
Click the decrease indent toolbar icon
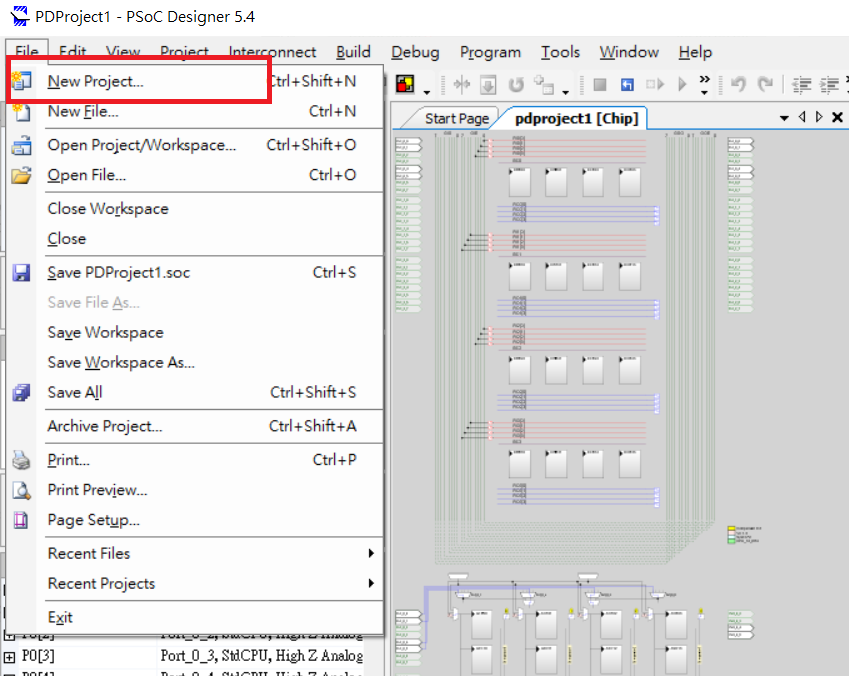click(802, 84)
